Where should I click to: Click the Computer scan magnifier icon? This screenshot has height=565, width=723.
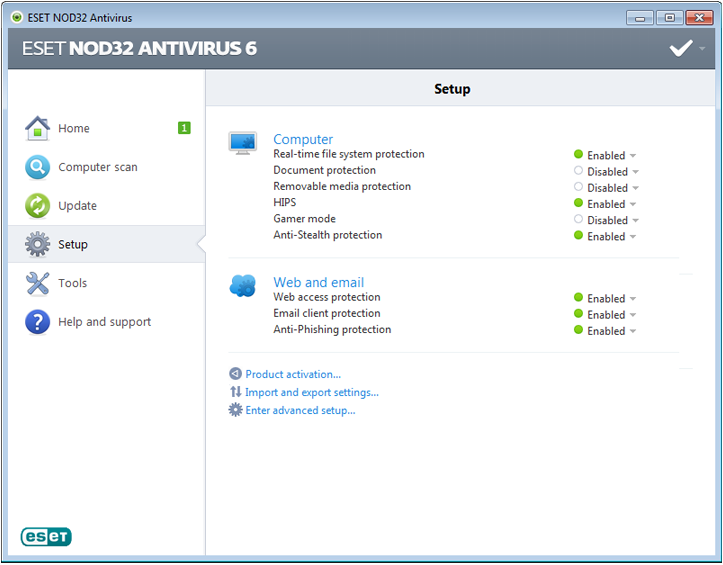37,167
